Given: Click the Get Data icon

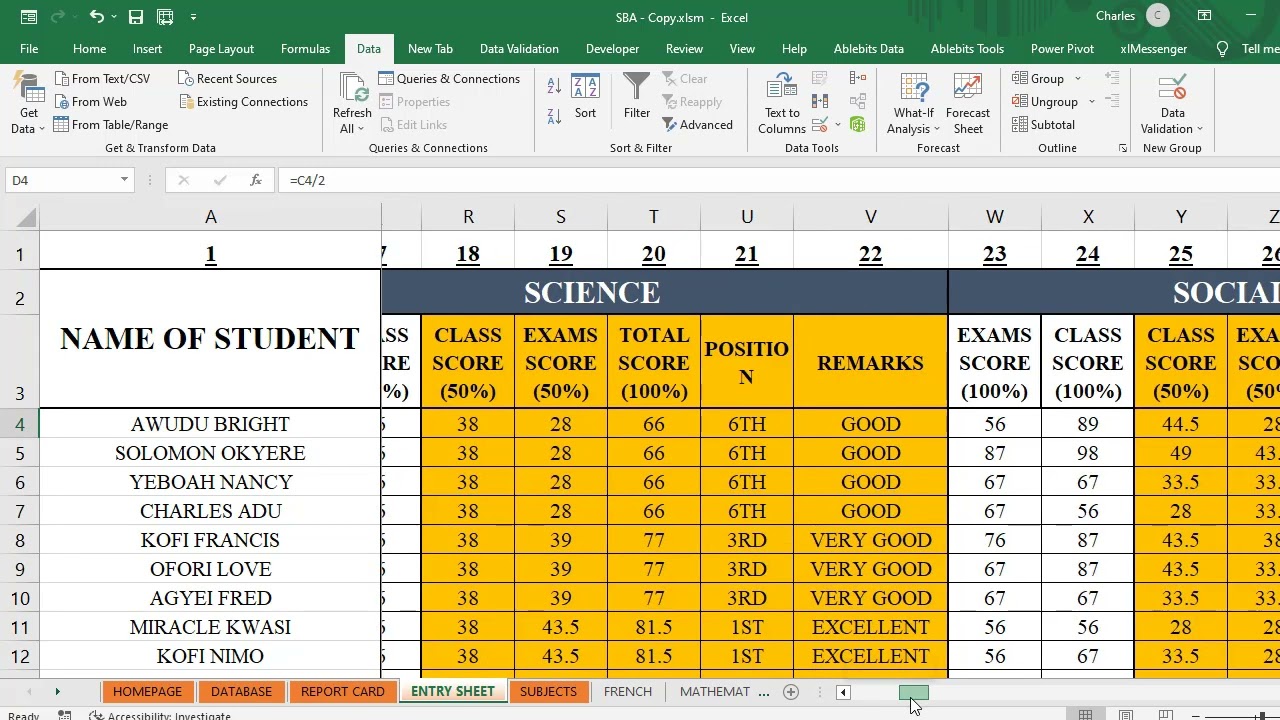Looking at the screenshot, I should [x=29, y=88].
